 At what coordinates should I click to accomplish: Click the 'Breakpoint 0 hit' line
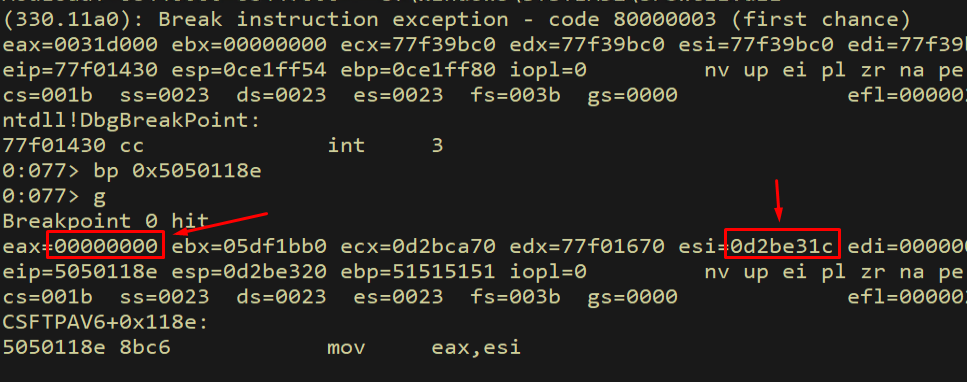106,221
